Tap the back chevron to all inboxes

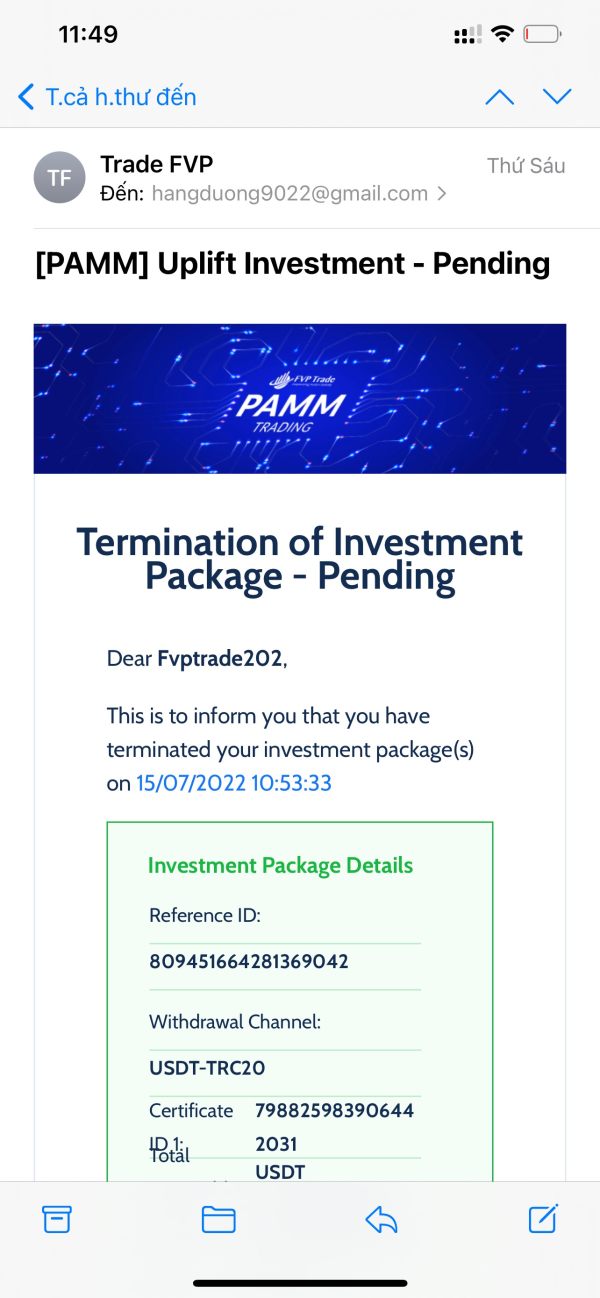[x=27, y=97]
